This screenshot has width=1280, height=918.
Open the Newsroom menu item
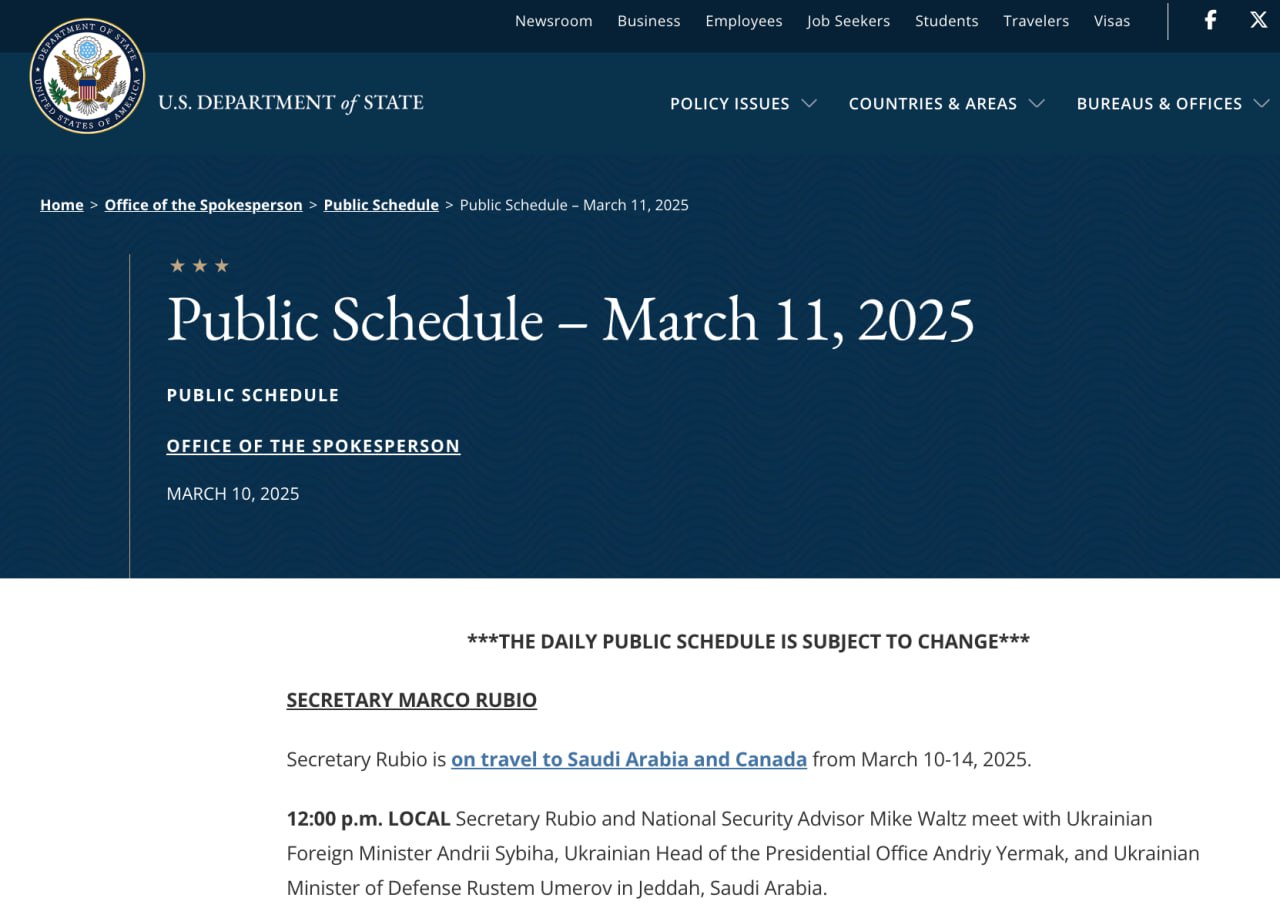point(553,21)
